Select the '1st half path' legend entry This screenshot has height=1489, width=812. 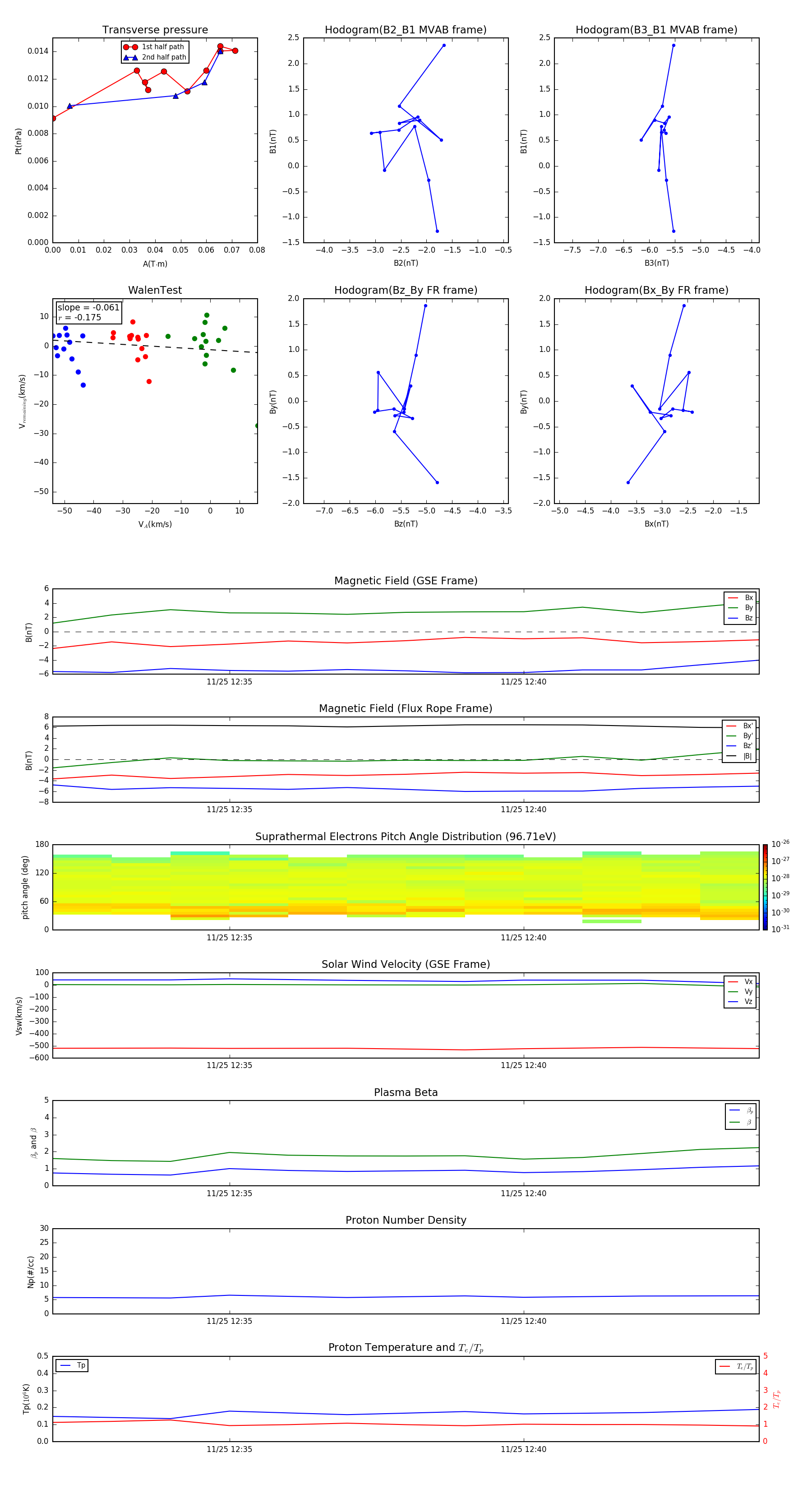pyautogui.click(x=154, y=47)
